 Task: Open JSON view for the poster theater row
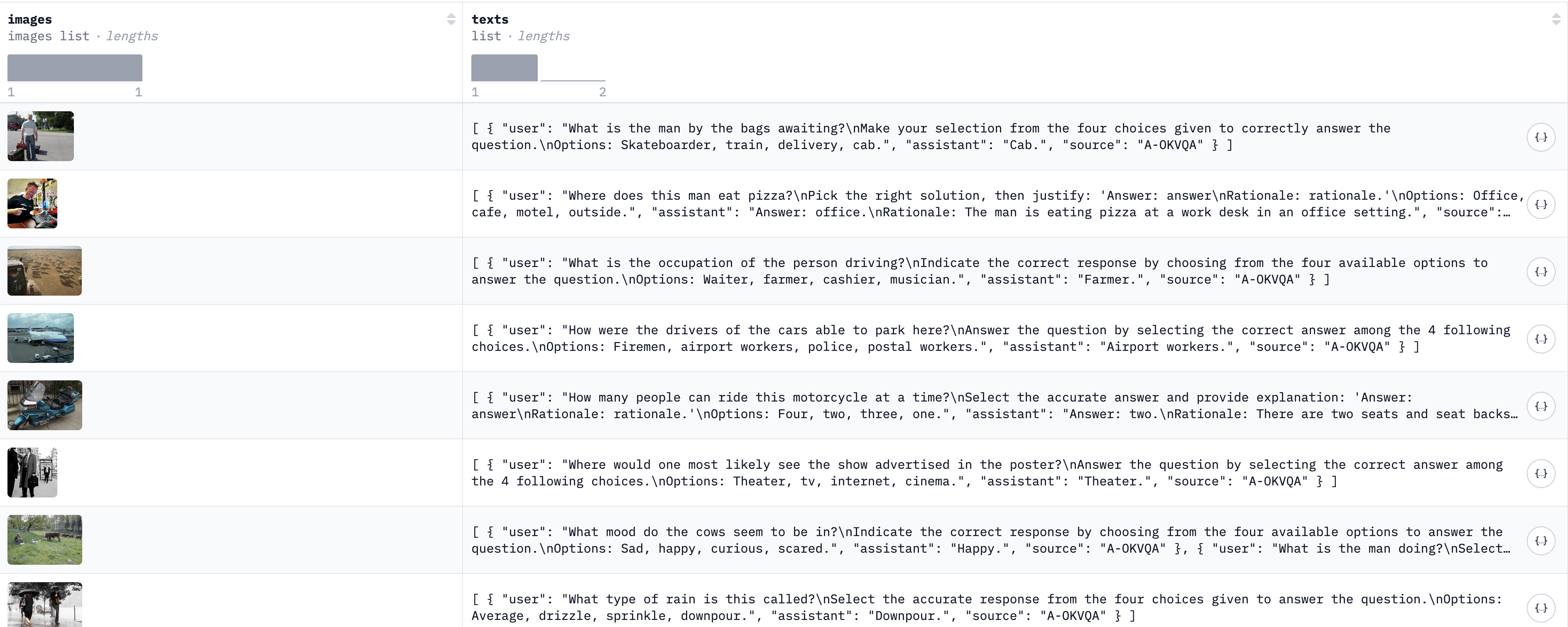pyautogui.click(x=1541, y=474)
